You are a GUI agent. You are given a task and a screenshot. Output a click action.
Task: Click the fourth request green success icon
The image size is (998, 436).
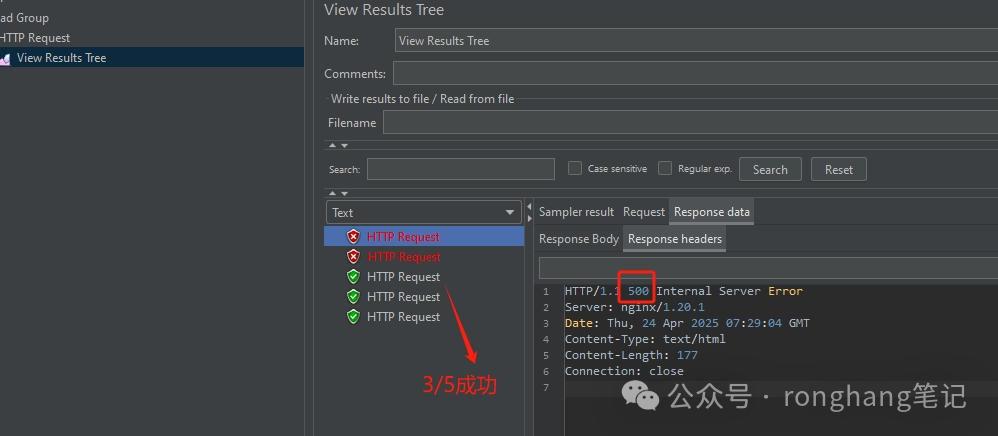click(353, 297)
